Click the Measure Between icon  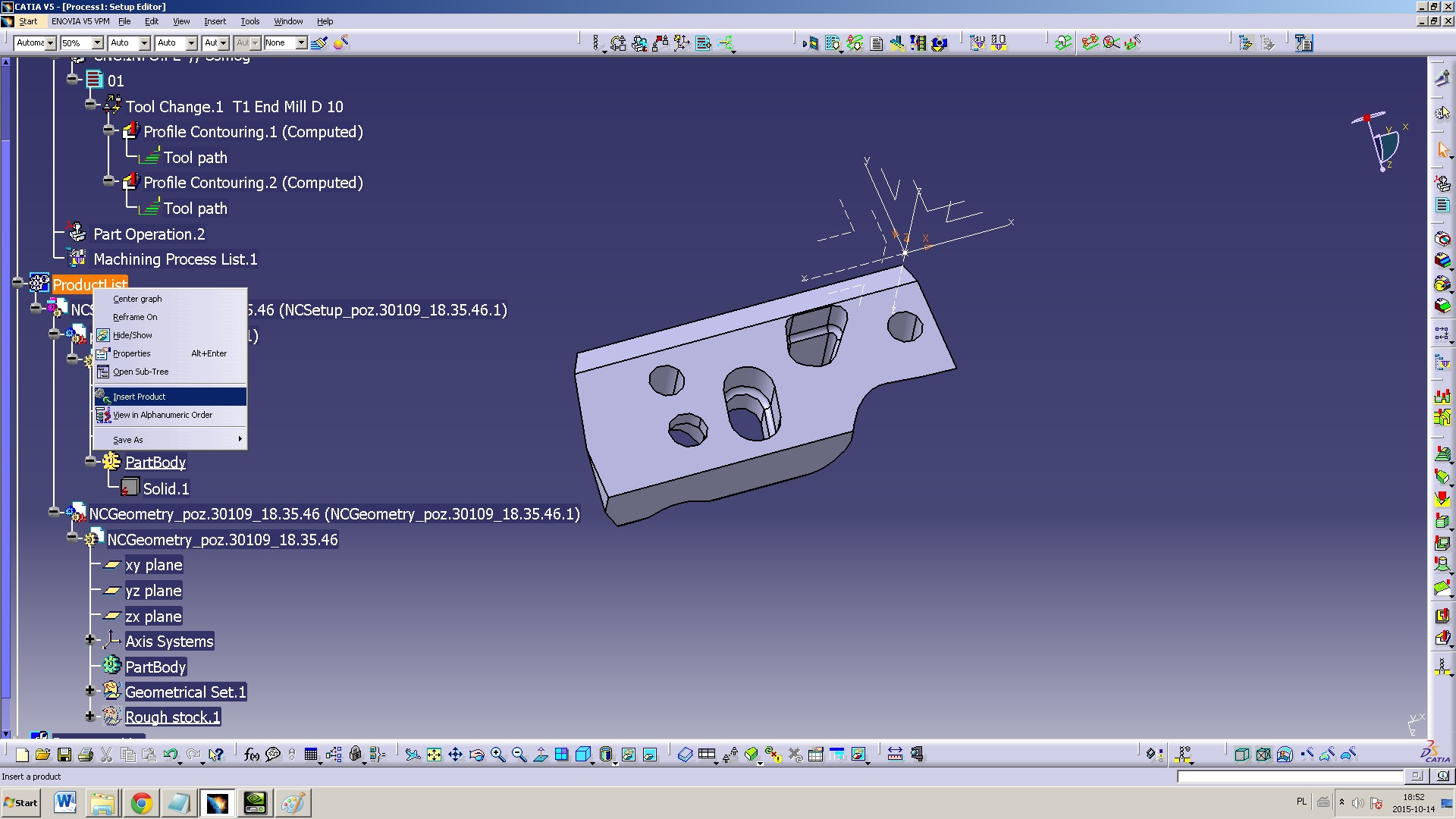(x=895, y=755)
